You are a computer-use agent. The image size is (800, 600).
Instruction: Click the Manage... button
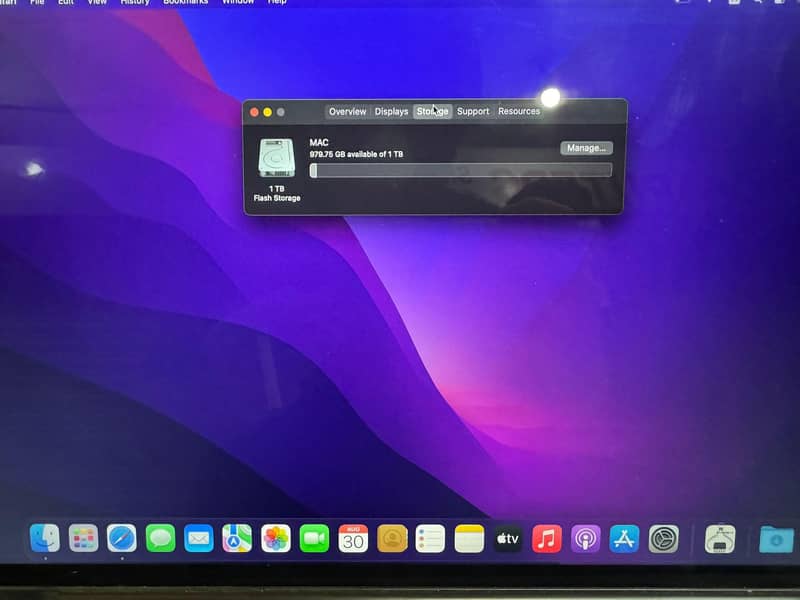coord(586,148)
